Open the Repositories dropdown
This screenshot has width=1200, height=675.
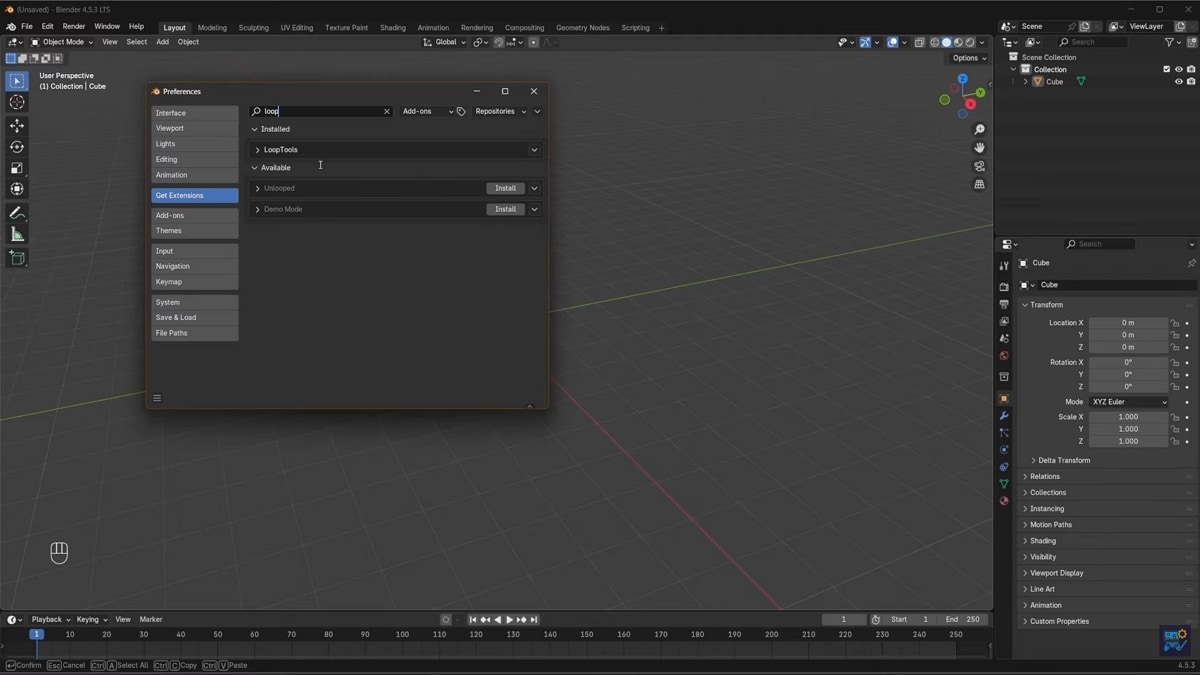coord(500,111)
